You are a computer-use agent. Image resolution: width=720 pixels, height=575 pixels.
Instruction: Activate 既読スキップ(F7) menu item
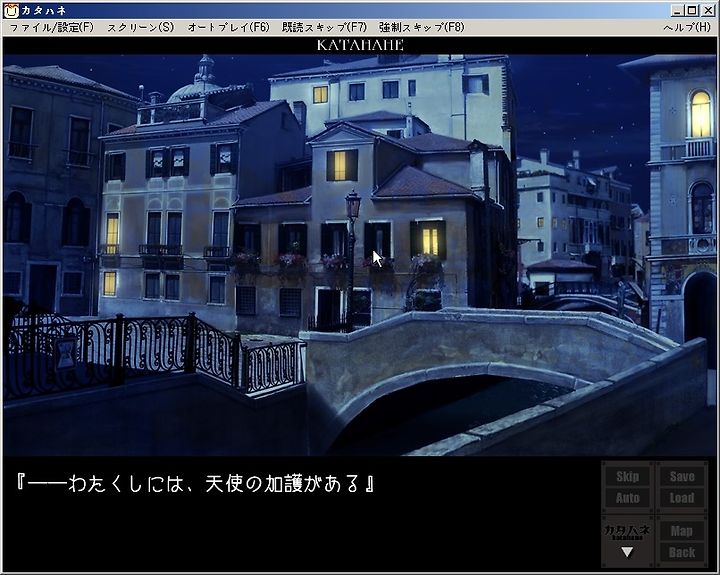pyautogui.click(x=325, y=28)
